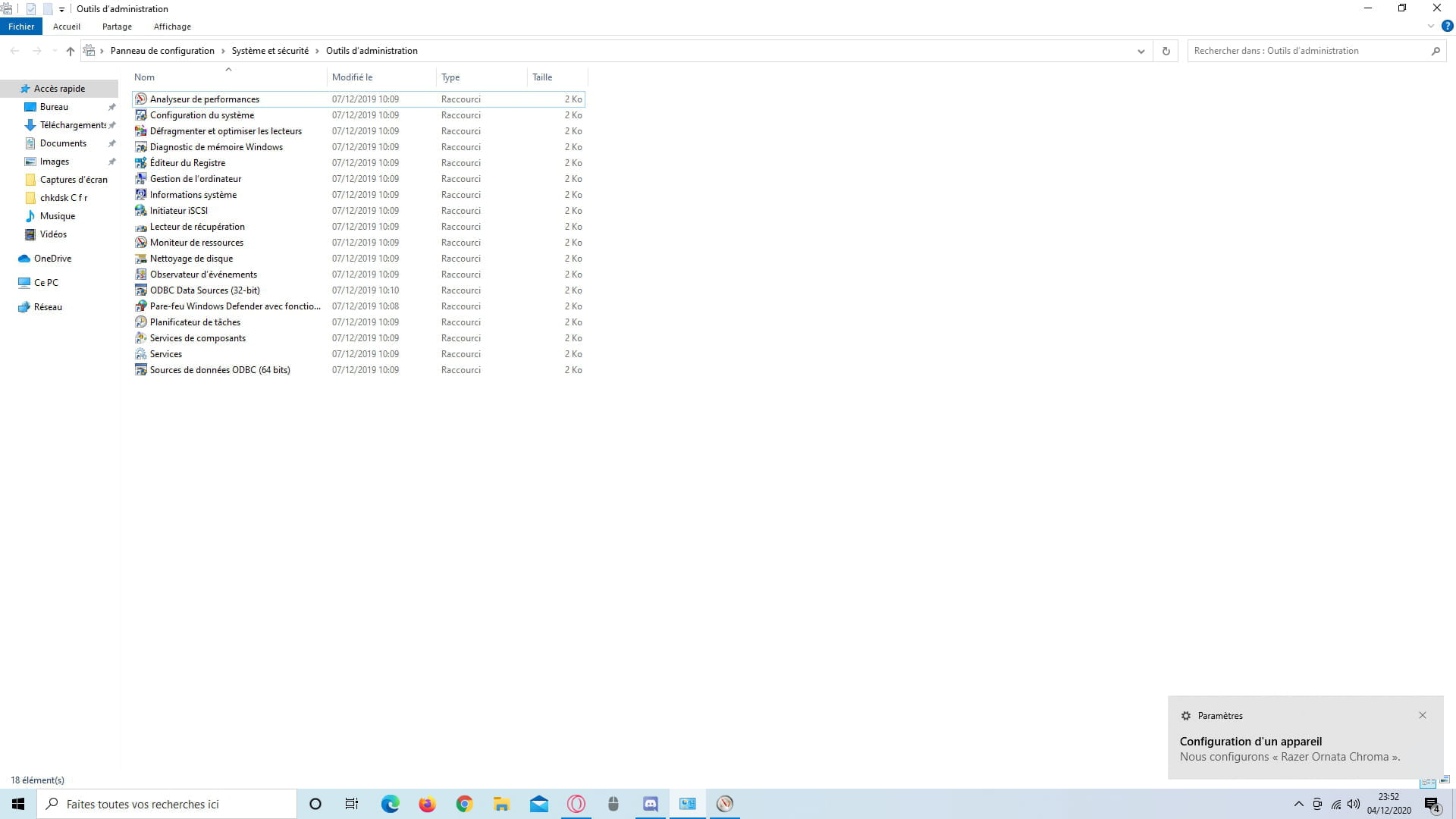This screenshot has width=1456, height=819.
Task: Select the Éditeur du Registre icon
Action: click(140, 163)
